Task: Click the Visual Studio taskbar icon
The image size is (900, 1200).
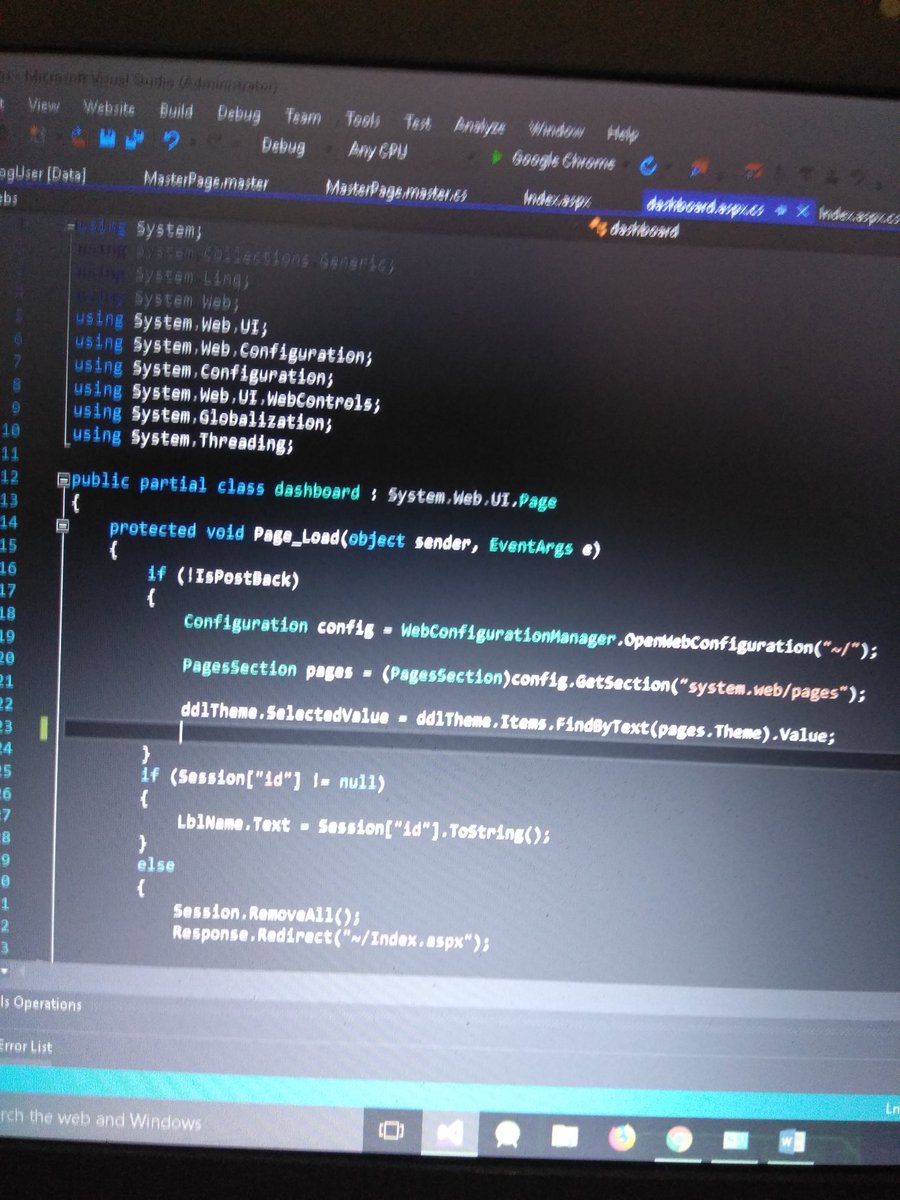Action: click(x=448, y=1132)
